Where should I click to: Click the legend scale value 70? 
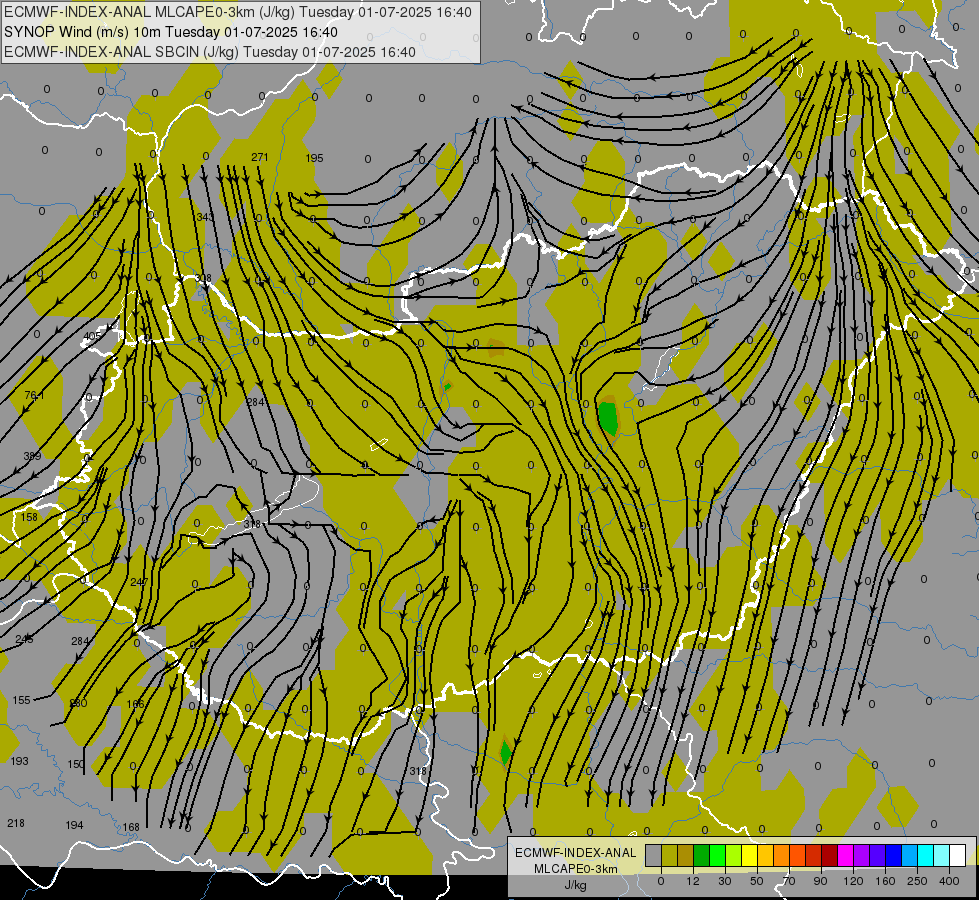click(x=789, y=881)
